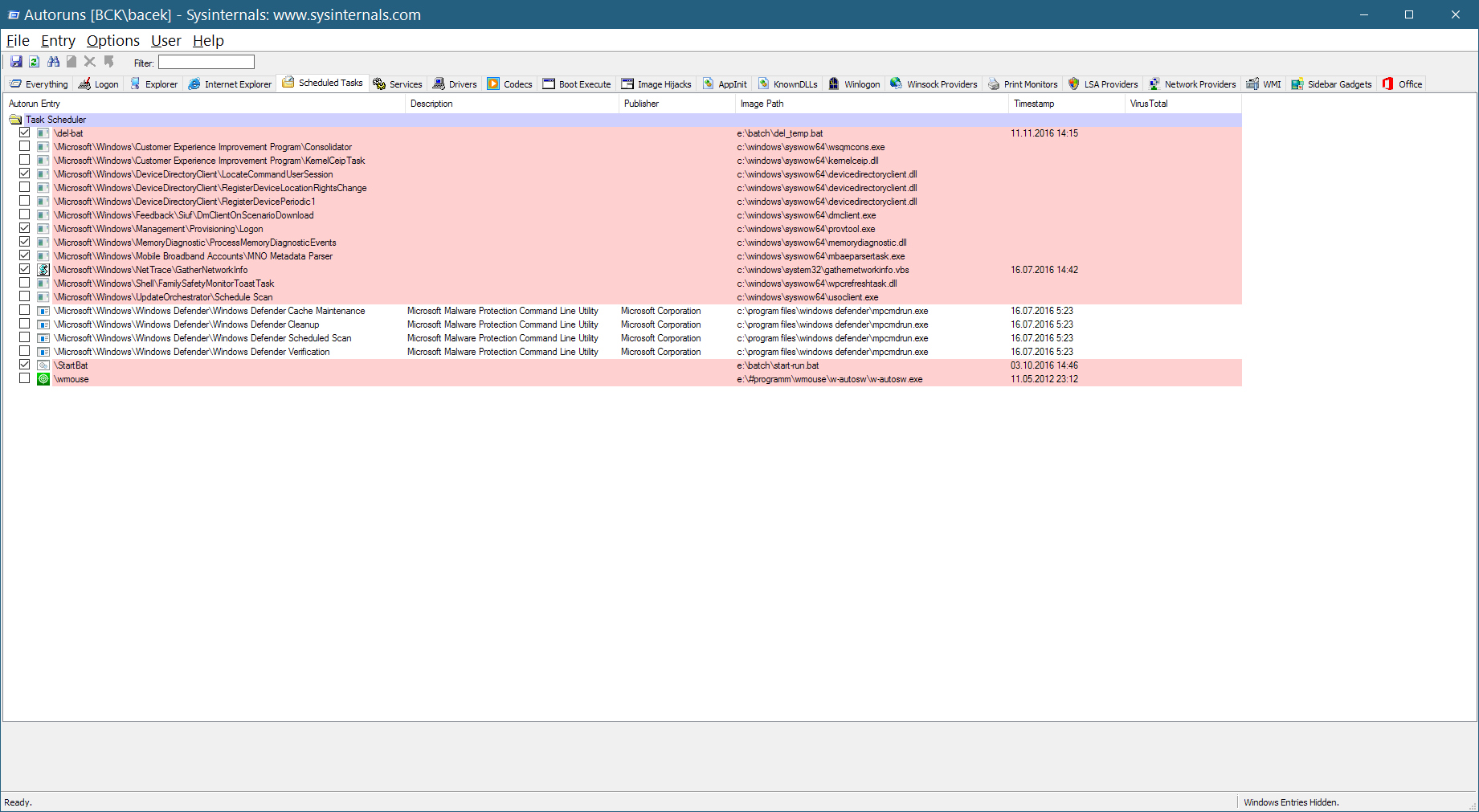The width and height of the screenshot is (1479, 812).
Task: Click the icon beside Windows Defender Cleanup
Action: click(x=43, y=324)
